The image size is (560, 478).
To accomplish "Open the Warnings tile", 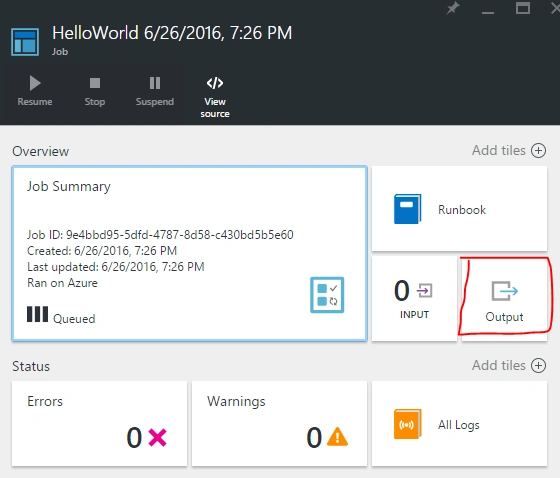I will pyautogui.click(x=279, y=424).
